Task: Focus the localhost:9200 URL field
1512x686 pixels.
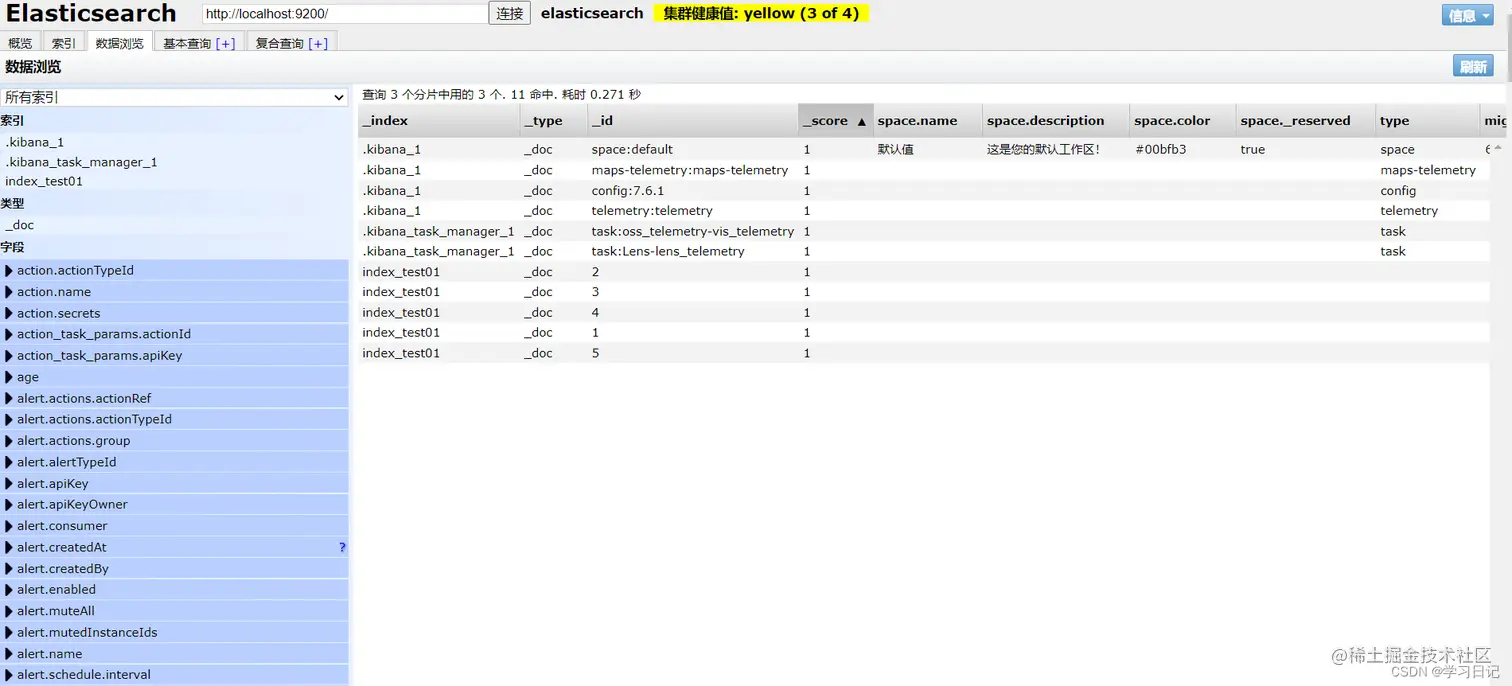Action: point(345,14)
